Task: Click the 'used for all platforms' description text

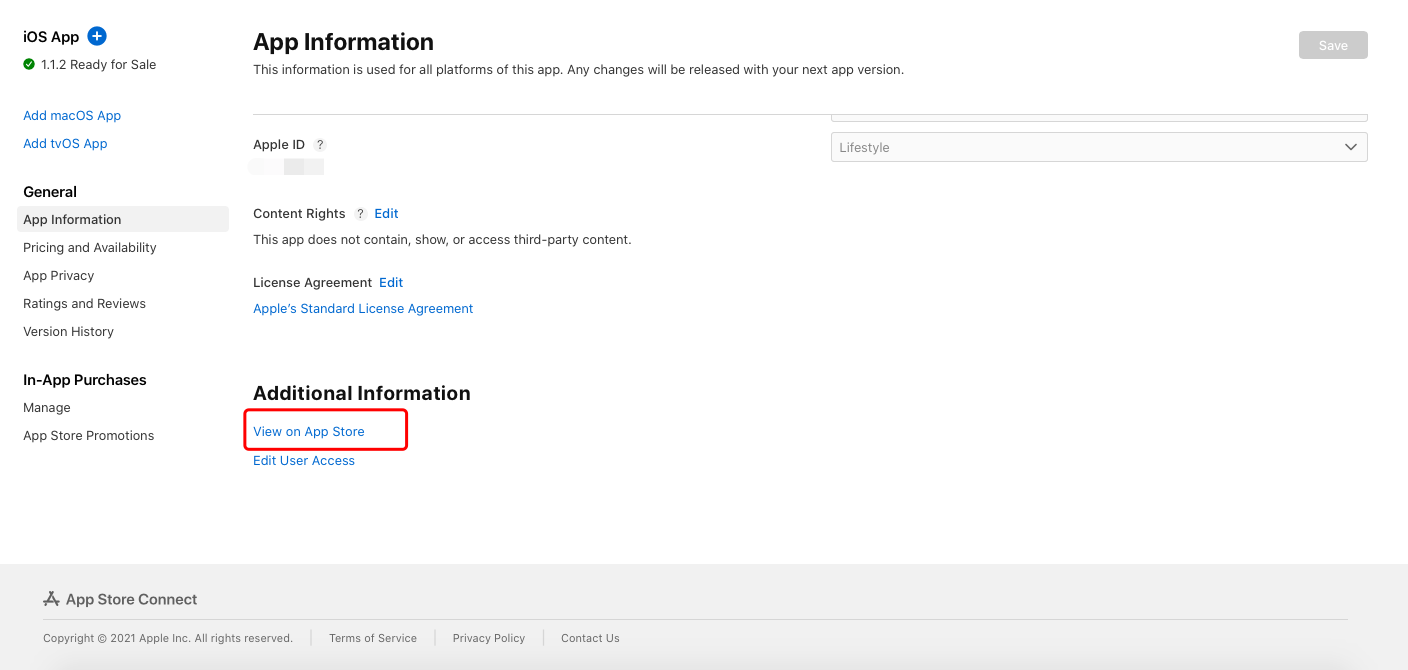Action: pos(578,70)
